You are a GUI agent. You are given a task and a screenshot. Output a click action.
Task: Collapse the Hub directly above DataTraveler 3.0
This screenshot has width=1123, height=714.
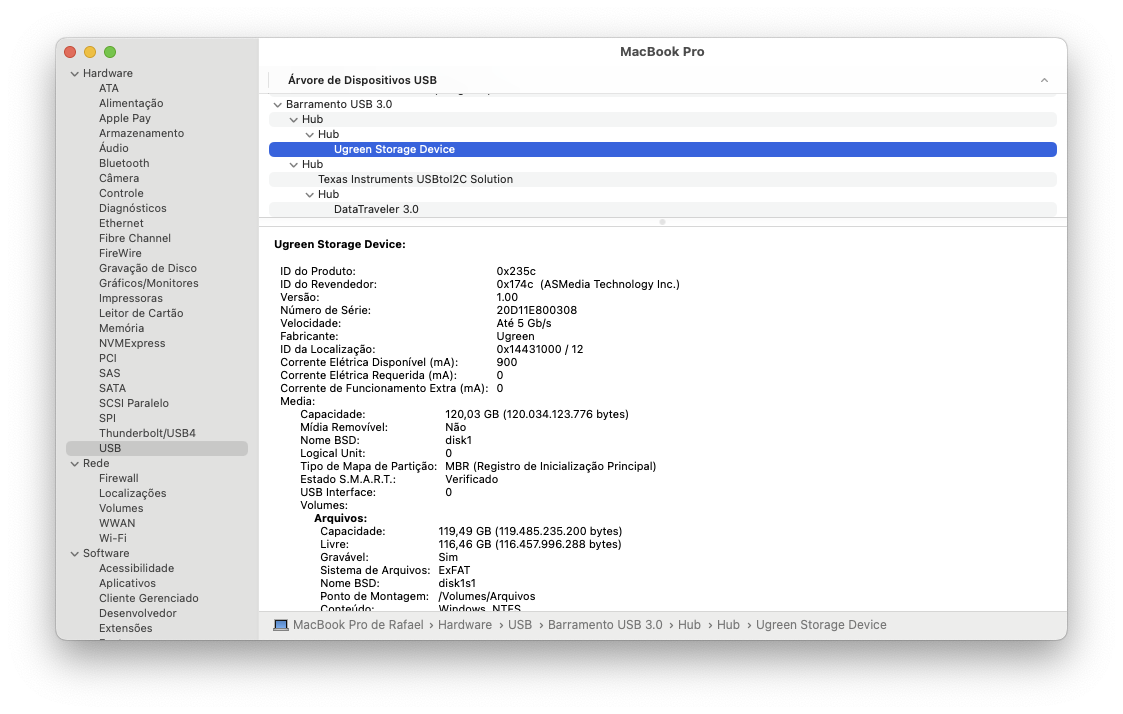pyautogui.click(x=309, y=195)
